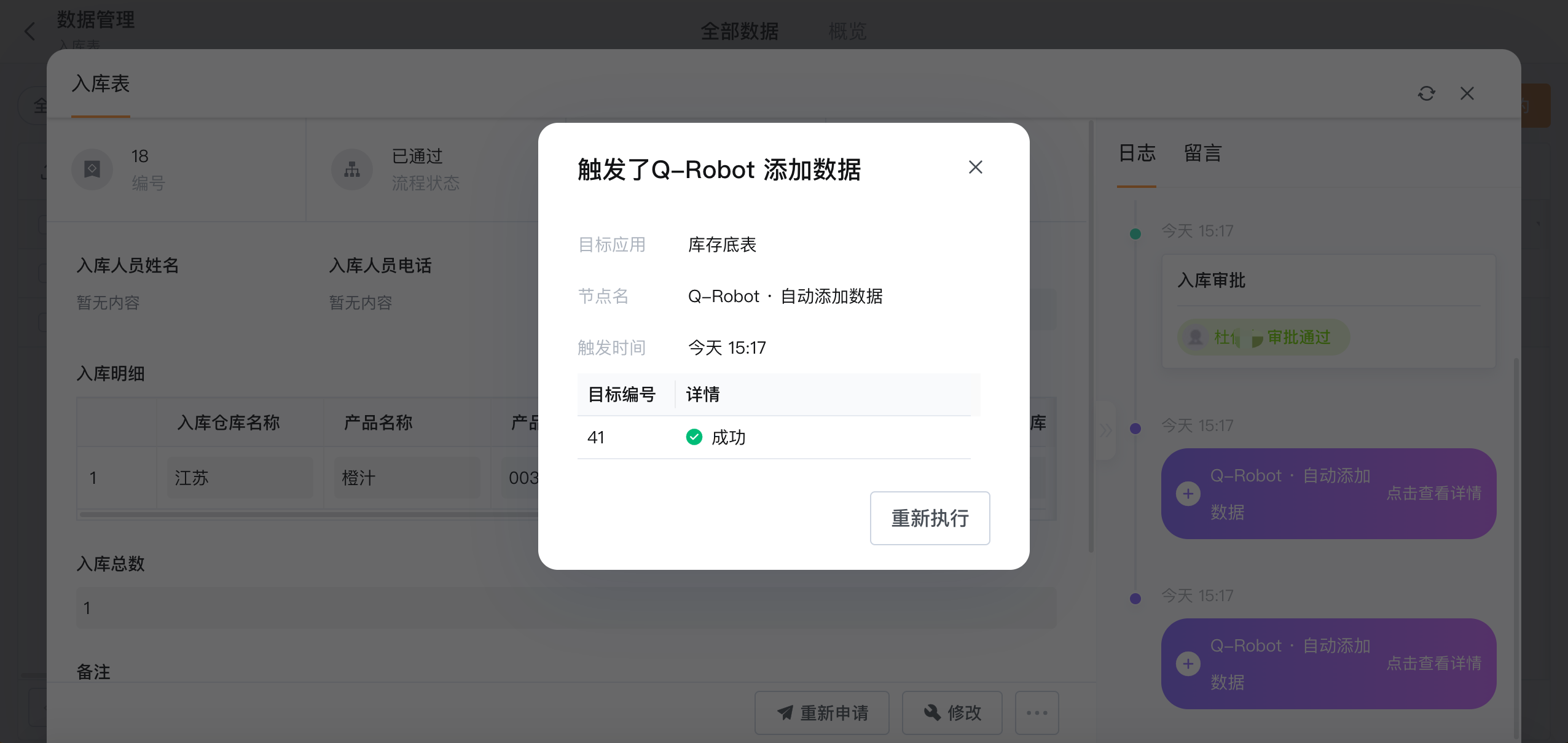Image resolution: width=1568 pixels, height=743 pixels.
Task: Click 库存底表 target app value
Action: click(x=723, y=245)
